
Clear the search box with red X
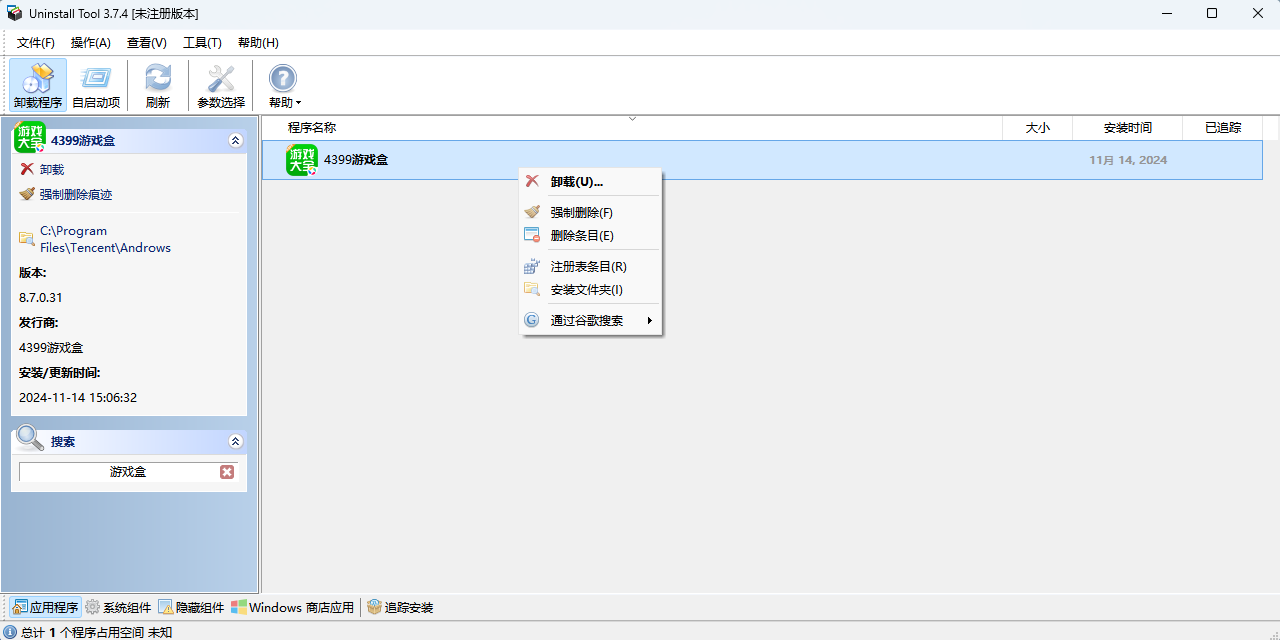(227, 472)
